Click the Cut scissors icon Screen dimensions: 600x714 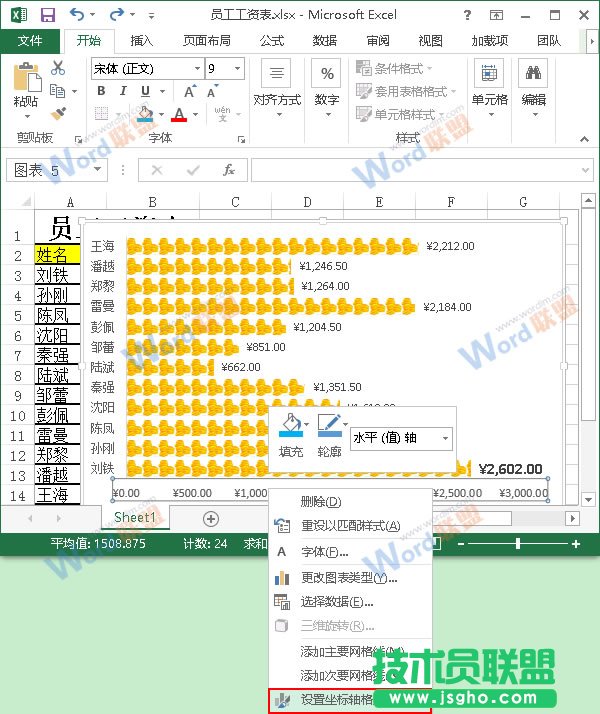pos(58,68)
